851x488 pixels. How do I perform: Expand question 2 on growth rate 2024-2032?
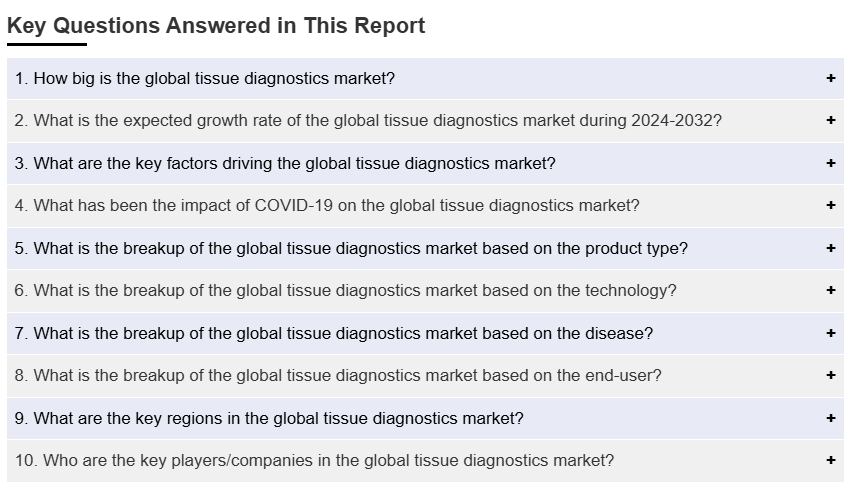pyautogui.click(x=368, y=120)
